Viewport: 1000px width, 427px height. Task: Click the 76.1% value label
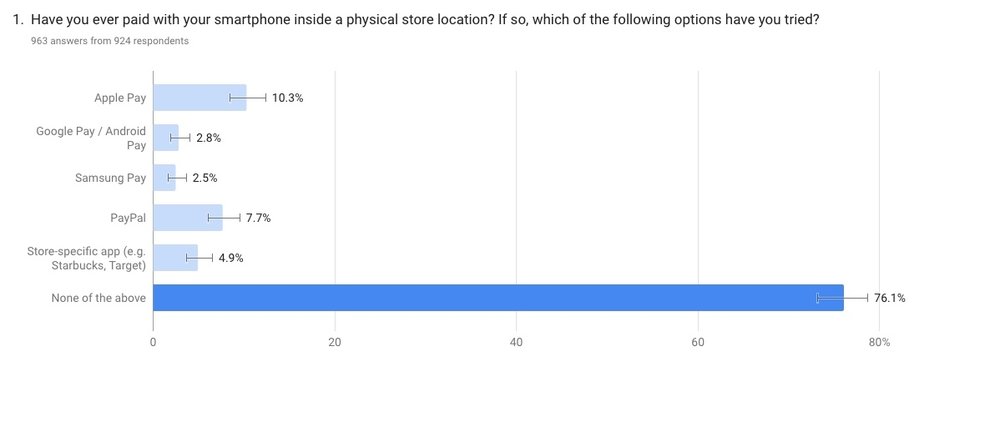tap(890, 298)
